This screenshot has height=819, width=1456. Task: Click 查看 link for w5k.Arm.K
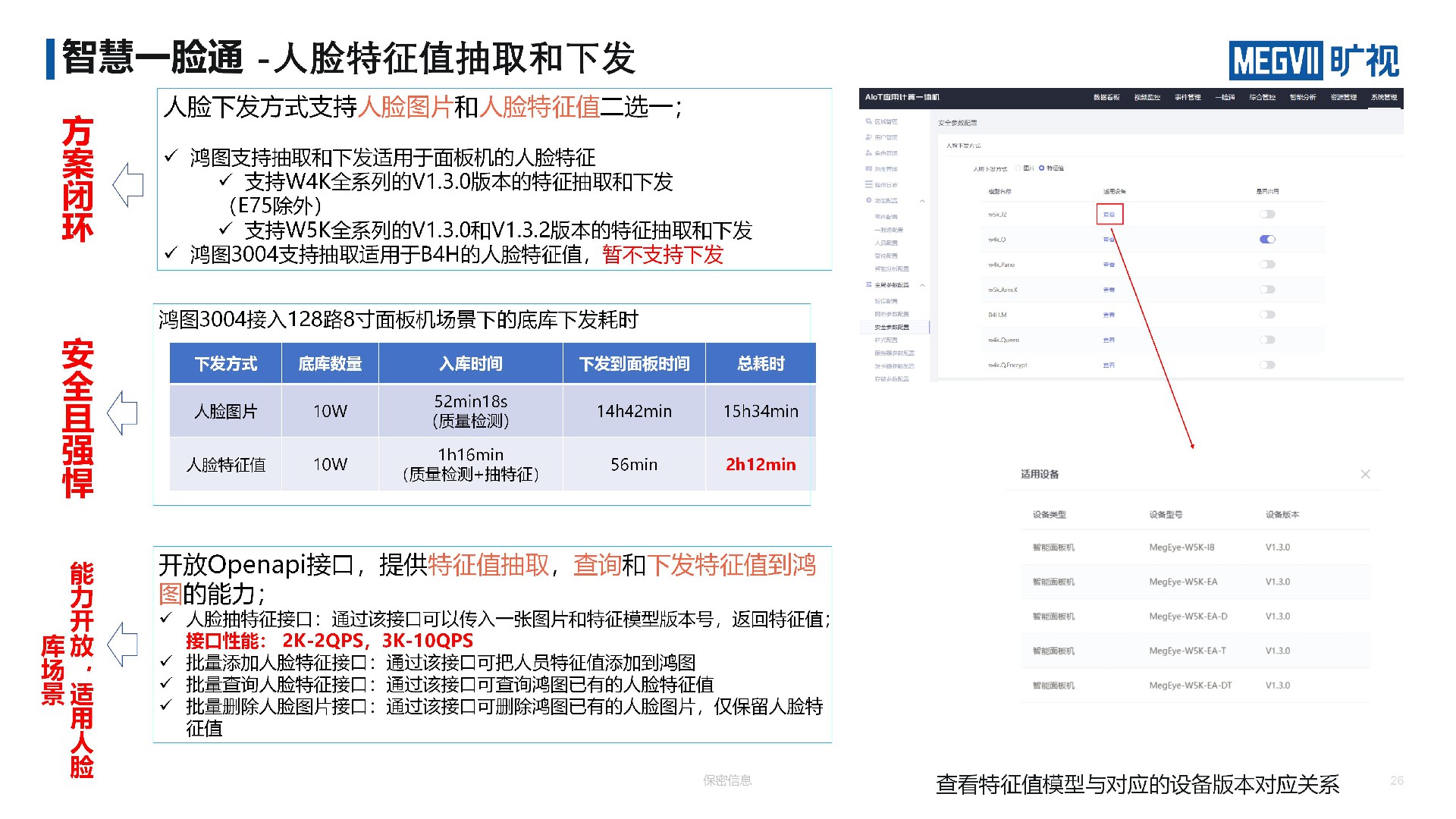(x=1109, y=290)
